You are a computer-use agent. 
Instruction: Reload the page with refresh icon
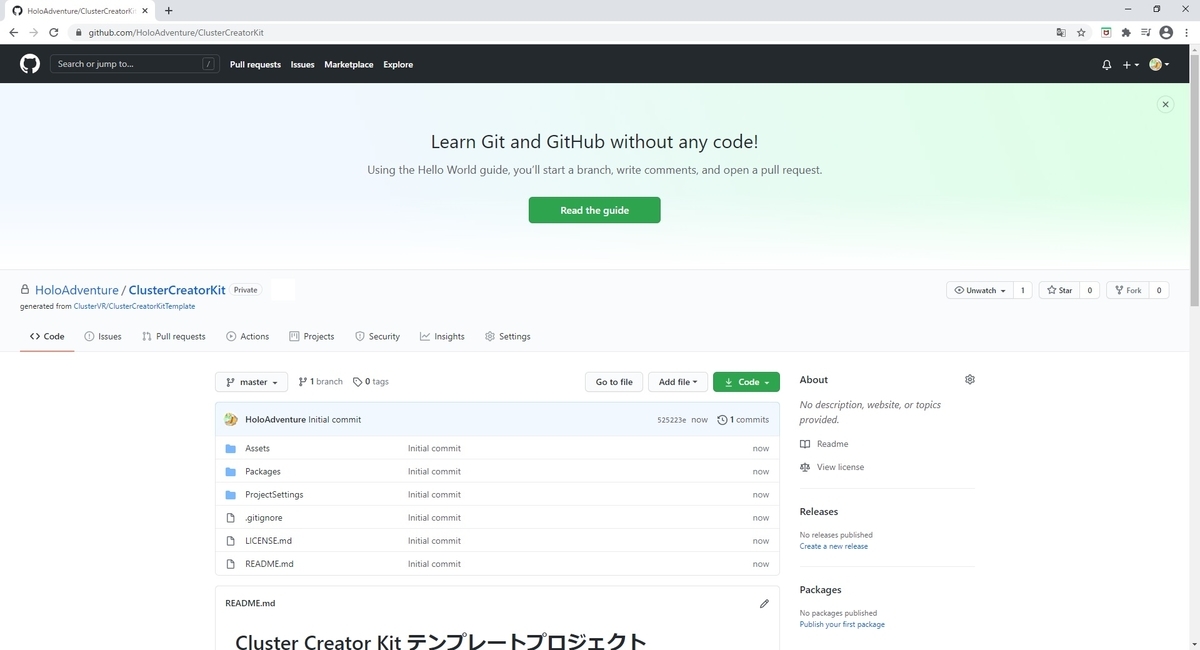[x=53, y=32]
